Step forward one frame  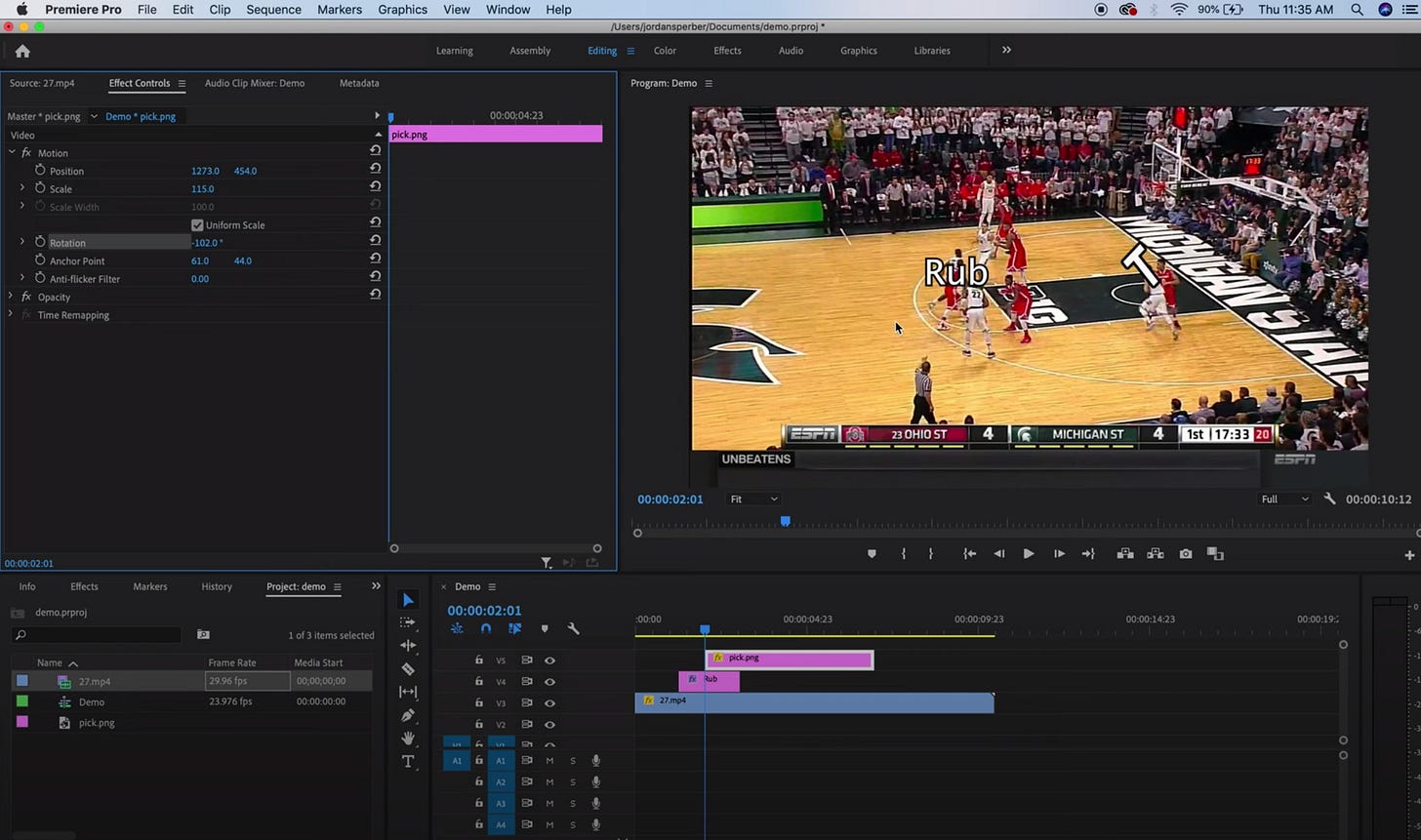(1059, 553)
